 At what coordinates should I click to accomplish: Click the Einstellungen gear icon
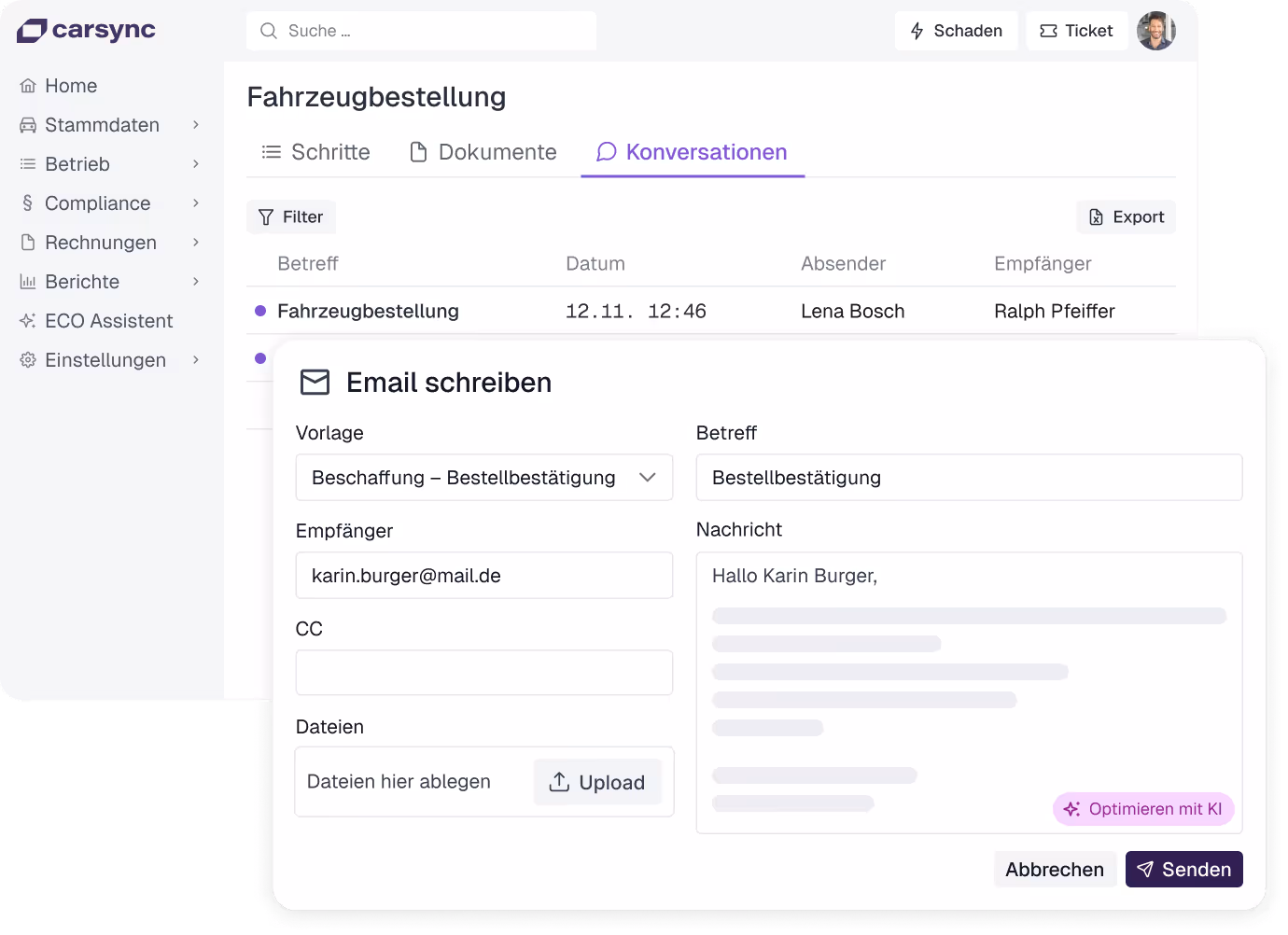click(x=28, y=360)
